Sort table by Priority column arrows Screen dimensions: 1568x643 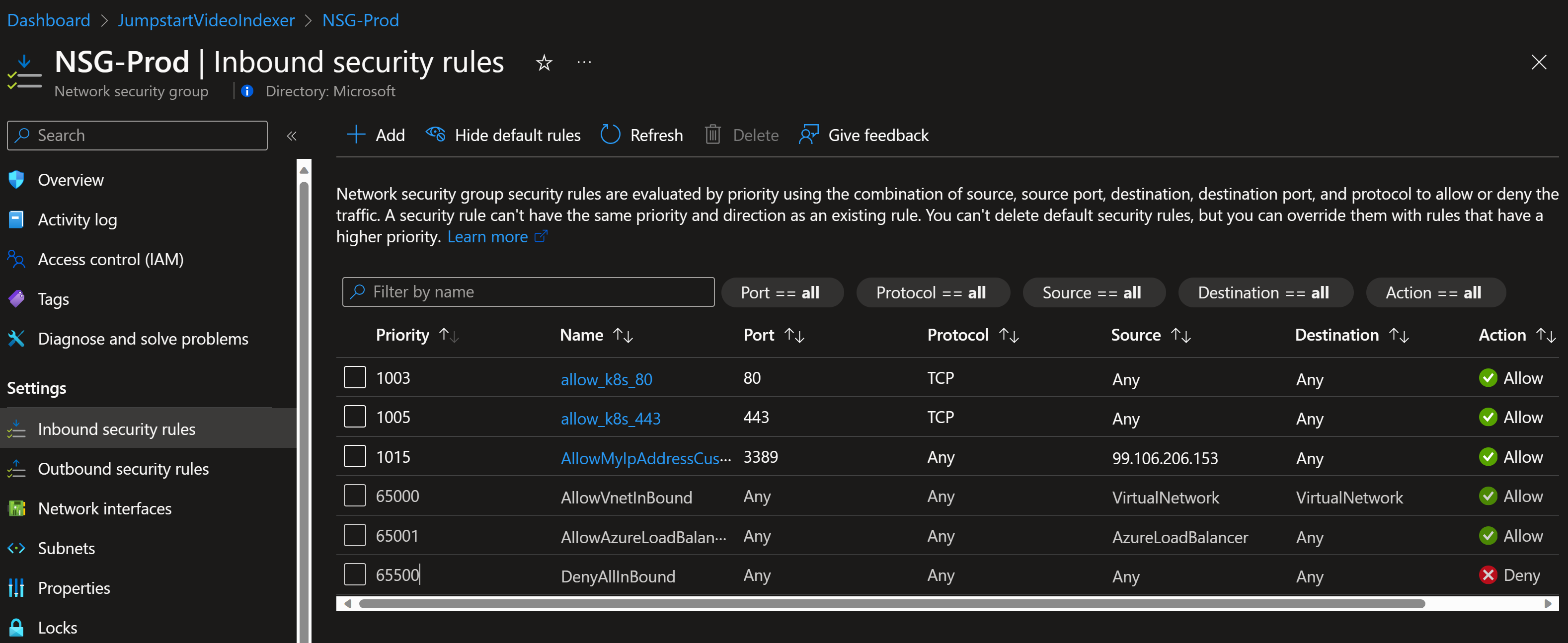(x=449, y=335)
